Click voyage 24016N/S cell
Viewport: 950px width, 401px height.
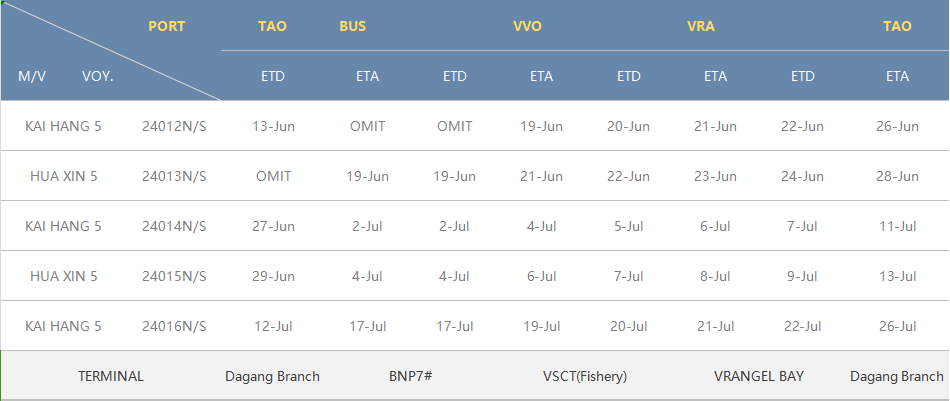[x=174, y=326]
